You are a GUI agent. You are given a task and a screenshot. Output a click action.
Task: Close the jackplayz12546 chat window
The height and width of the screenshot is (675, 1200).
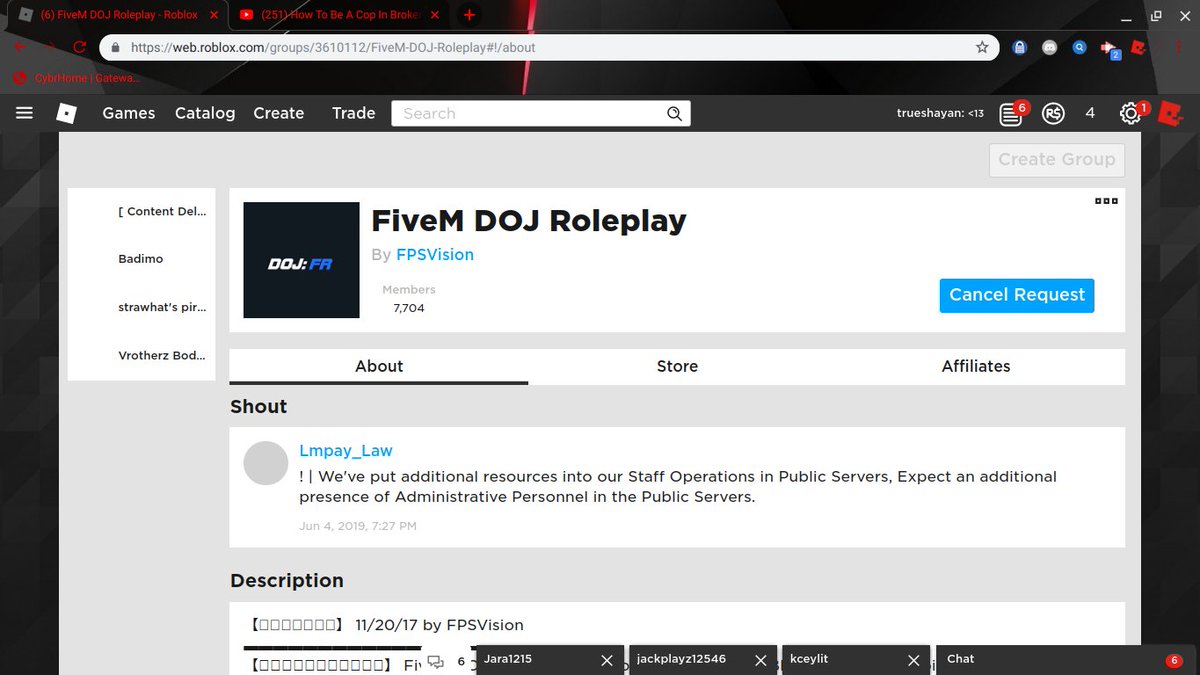[760, 660]
